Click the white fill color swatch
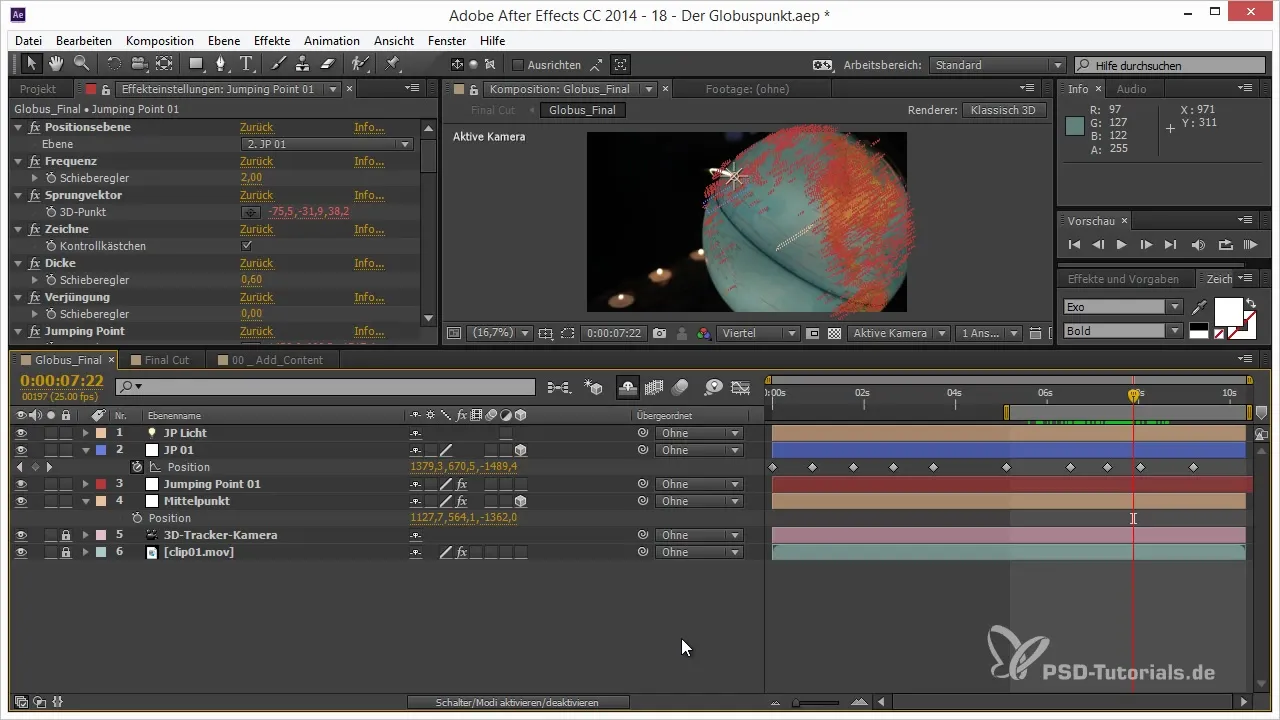 tap(1226, 310)
